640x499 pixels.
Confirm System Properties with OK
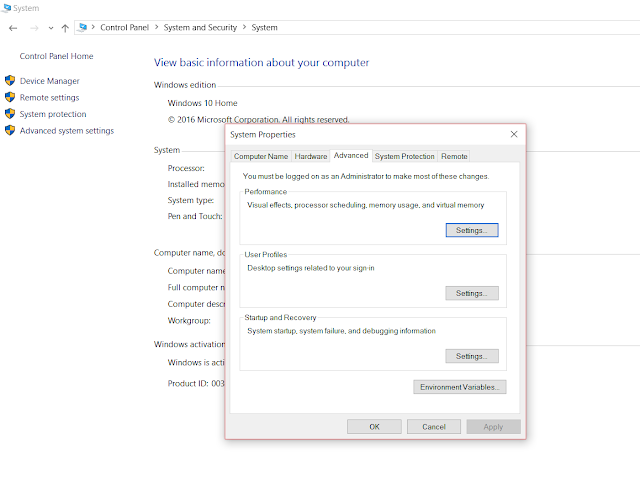tap(374, 427)
